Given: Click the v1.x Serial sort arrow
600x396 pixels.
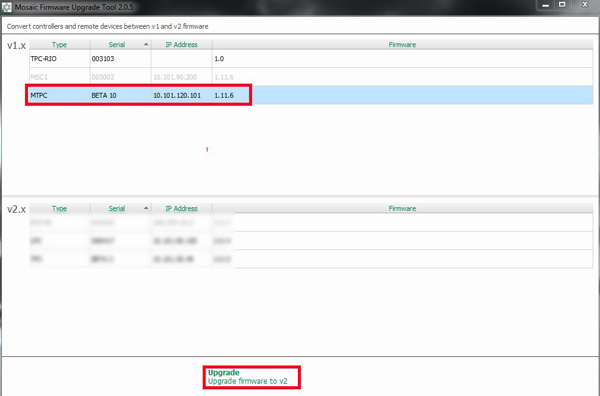Looking at the screenshot, I should coord(146,44).
